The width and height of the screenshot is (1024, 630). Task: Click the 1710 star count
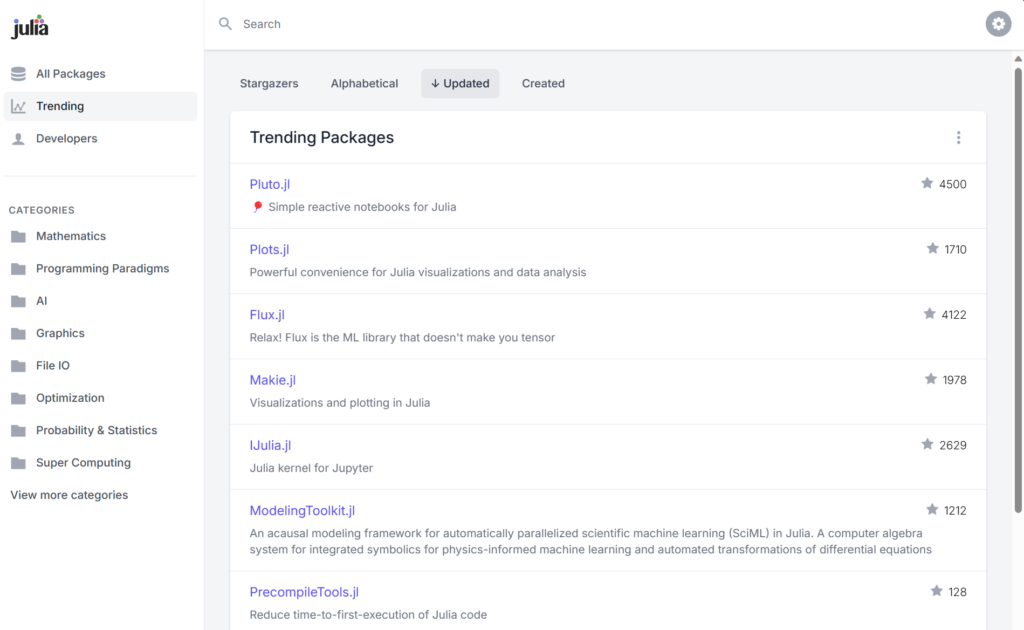tap(955, 249)
